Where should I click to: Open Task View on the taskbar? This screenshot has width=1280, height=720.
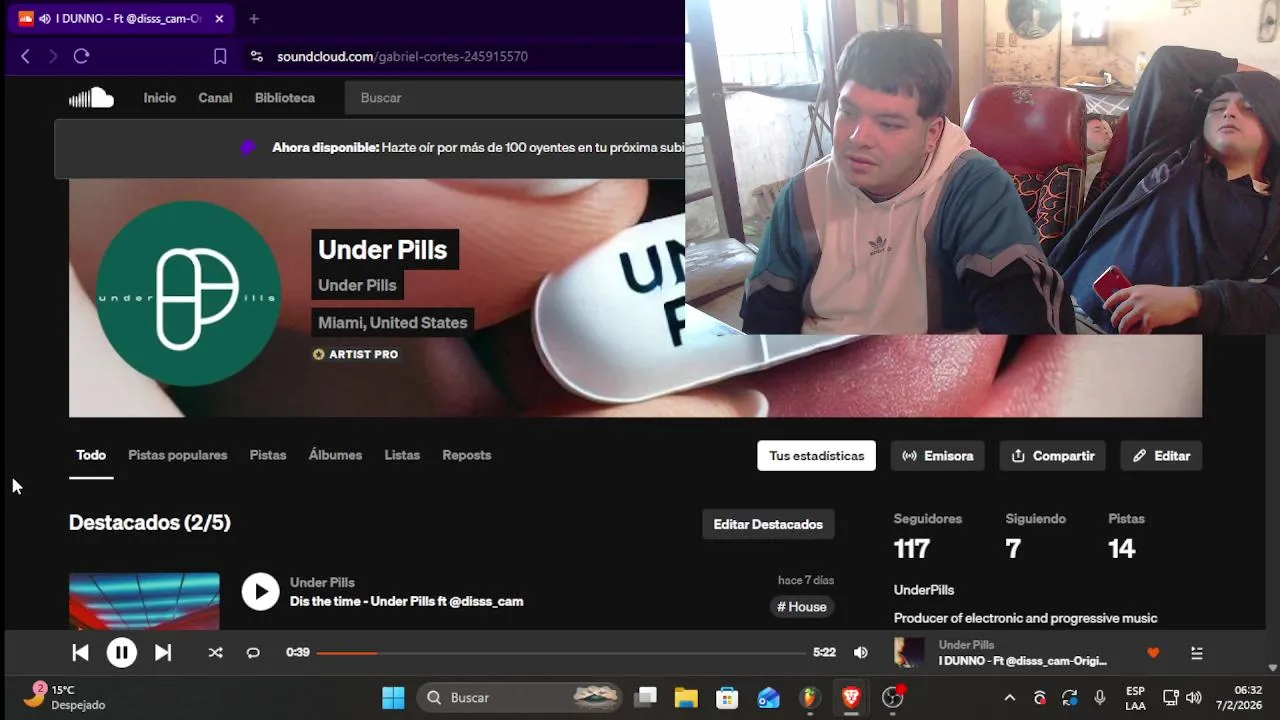point(647,698)
